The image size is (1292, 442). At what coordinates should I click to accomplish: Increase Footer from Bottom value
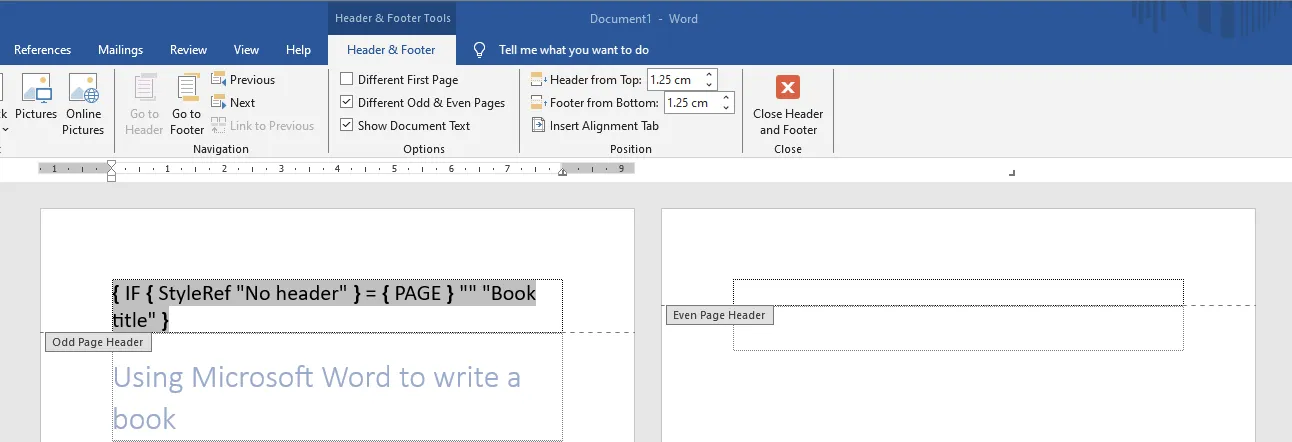point(727,98)
